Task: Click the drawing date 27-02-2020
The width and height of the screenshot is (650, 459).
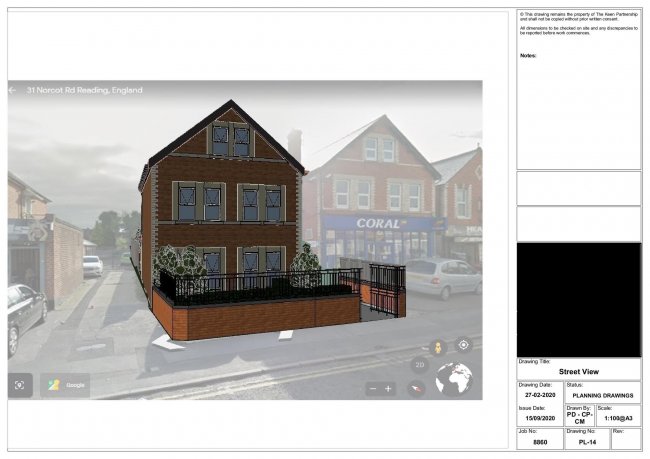Action: 540,396
